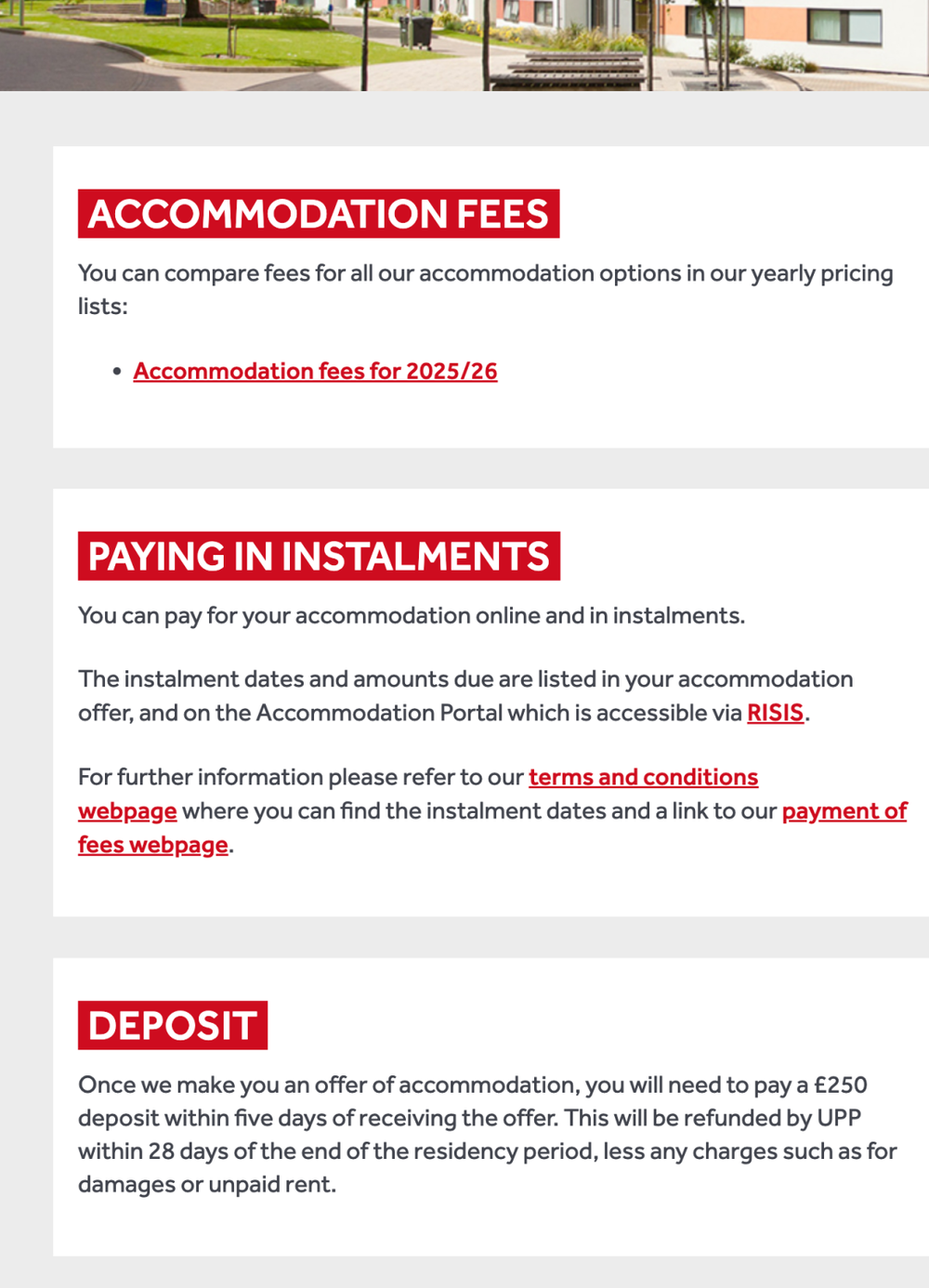
Task: Click the "£250" amount in the deposit text
Action: [840, 1084]
